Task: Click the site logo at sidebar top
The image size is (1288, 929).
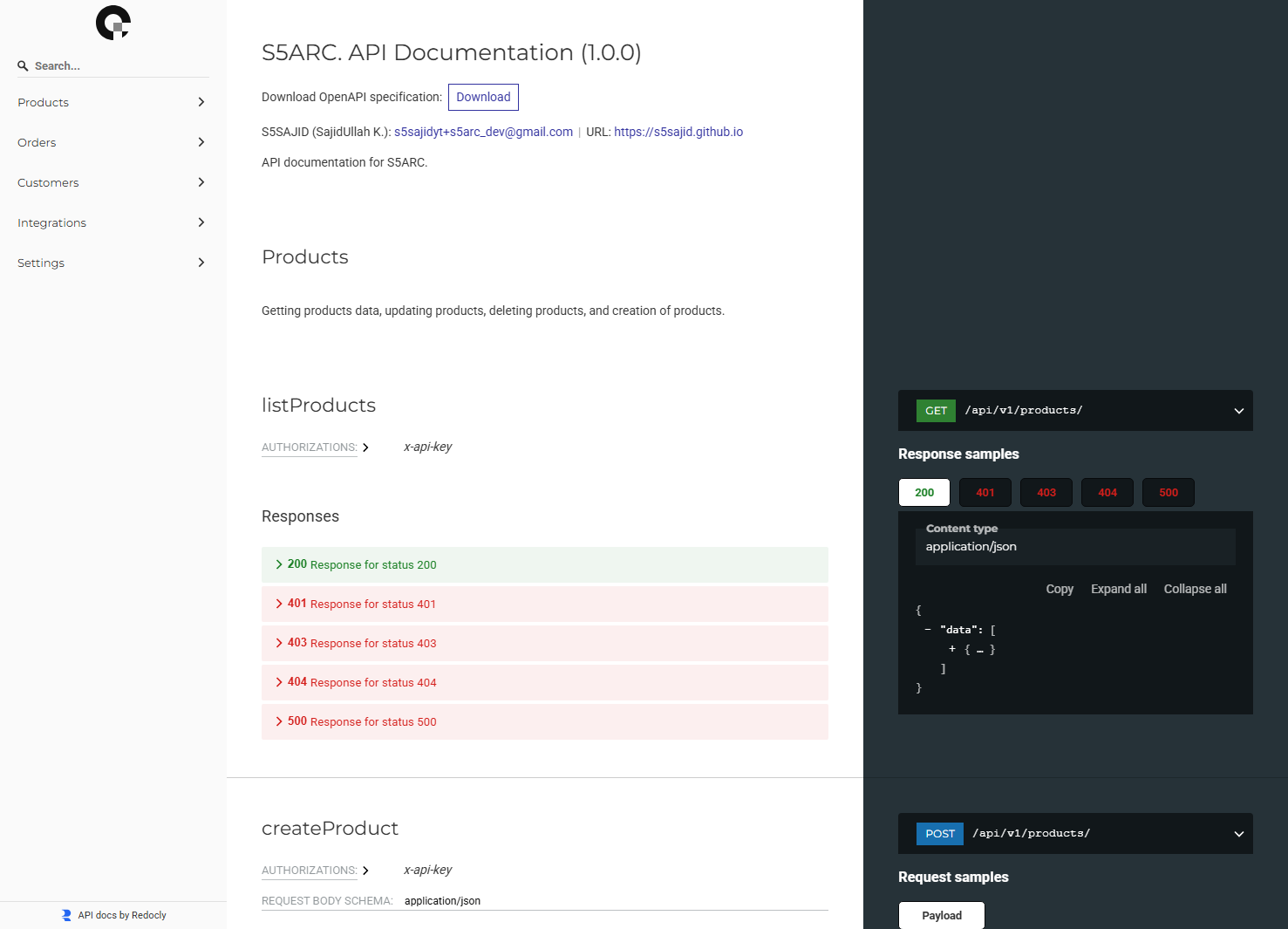Action: [x=112, y=22]
